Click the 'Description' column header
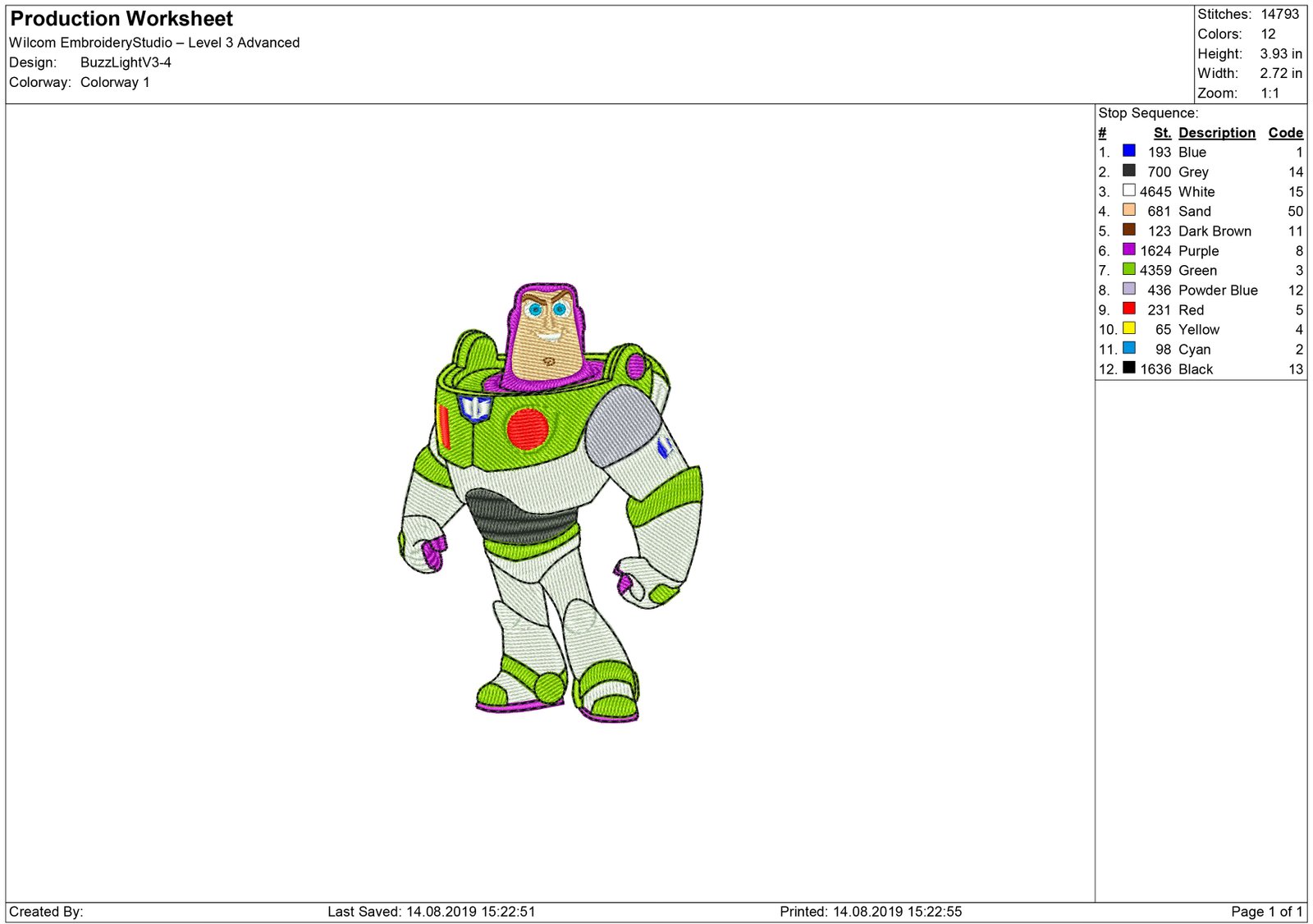 pyautogui.click(x=1217, y=133)
